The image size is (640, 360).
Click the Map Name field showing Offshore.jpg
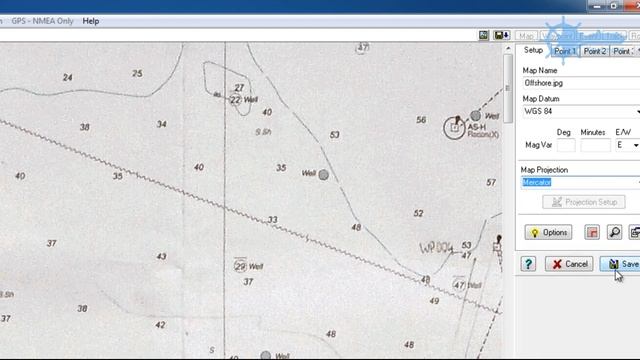(x=581, y=83)
